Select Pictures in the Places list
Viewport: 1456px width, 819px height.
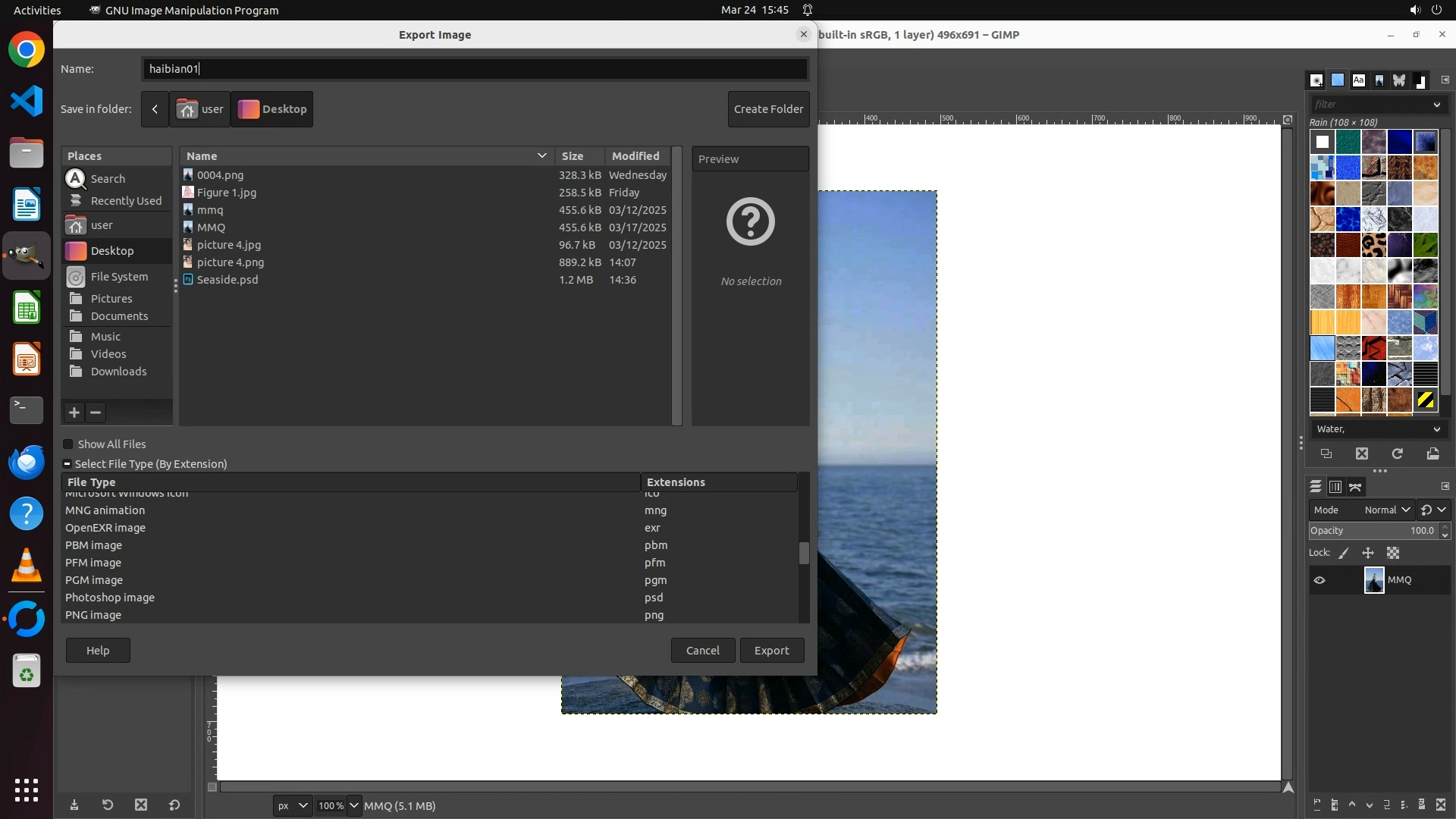pos(111,299)
